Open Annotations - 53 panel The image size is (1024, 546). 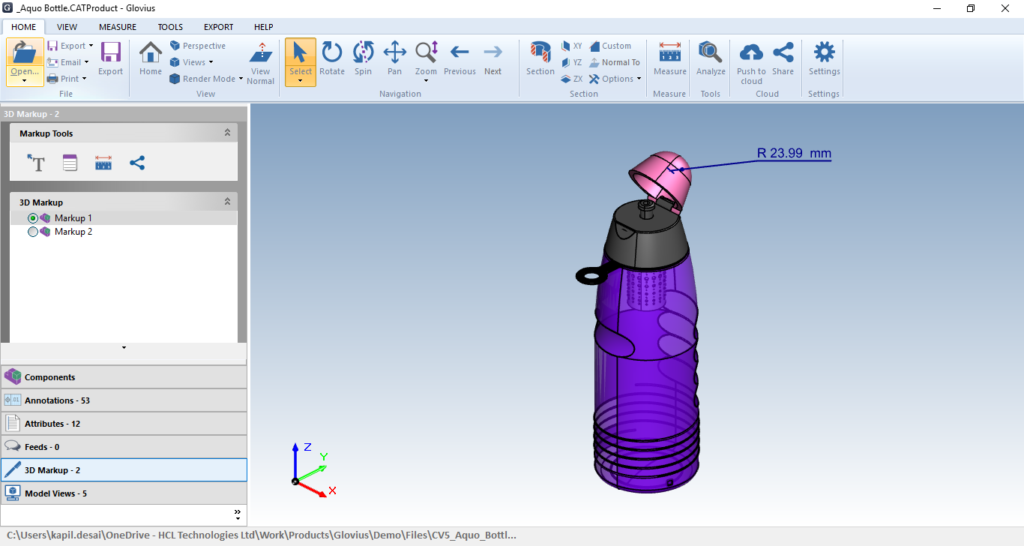tap(124, 400)
